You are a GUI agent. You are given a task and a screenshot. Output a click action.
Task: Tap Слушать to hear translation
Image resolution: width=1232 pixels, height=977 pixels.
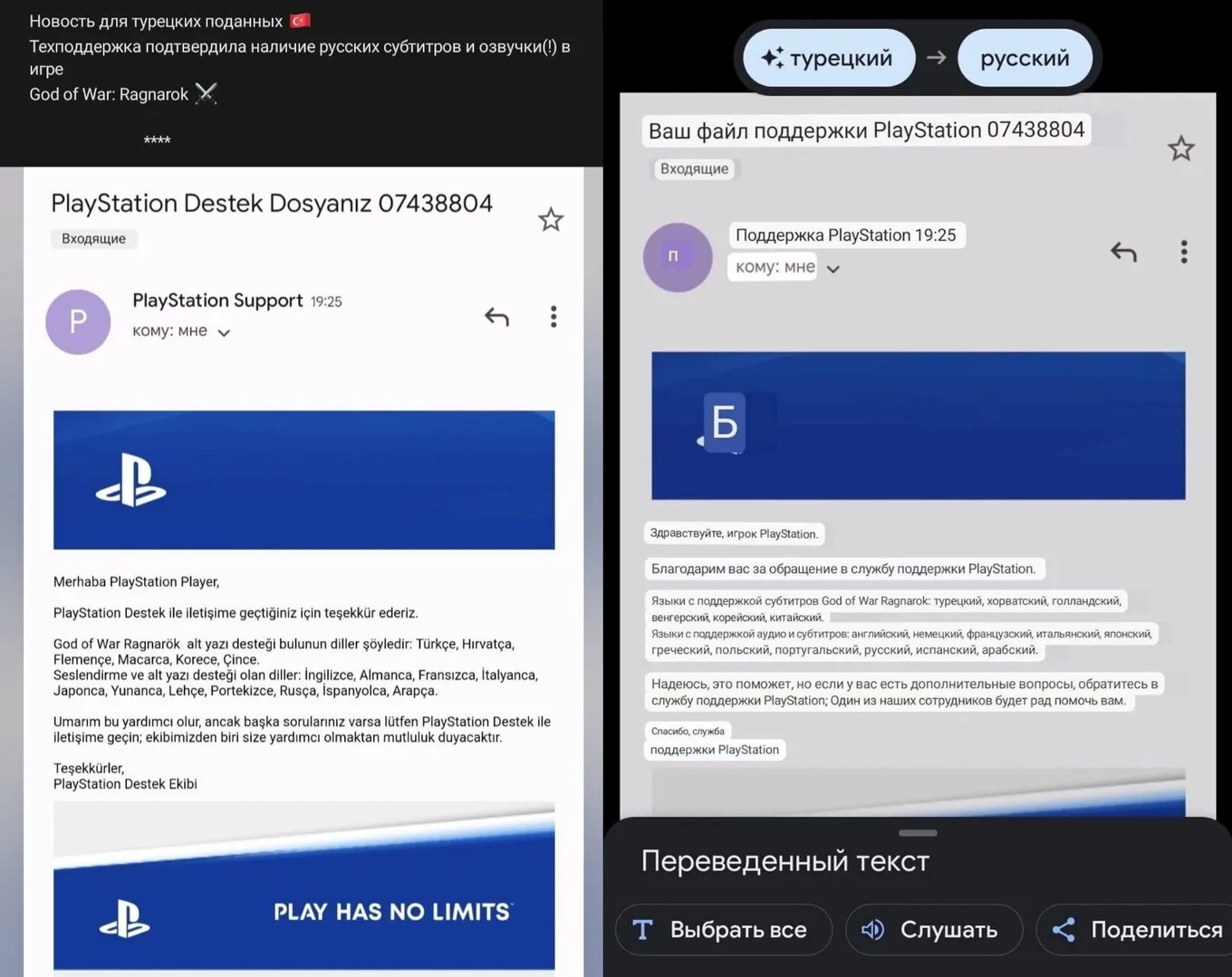[x=934, y=930]
